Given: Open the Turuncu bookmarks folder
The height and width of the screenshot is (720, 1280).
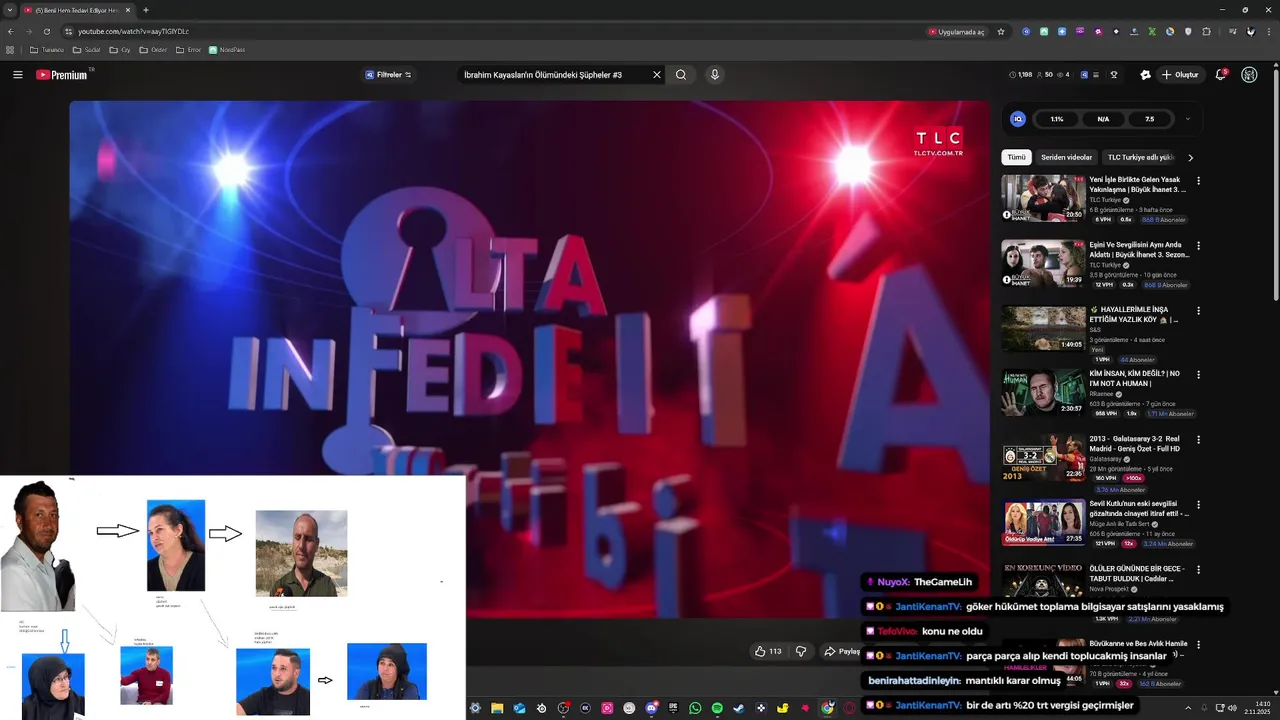Looking at the screenshot, I should (46, 50).
